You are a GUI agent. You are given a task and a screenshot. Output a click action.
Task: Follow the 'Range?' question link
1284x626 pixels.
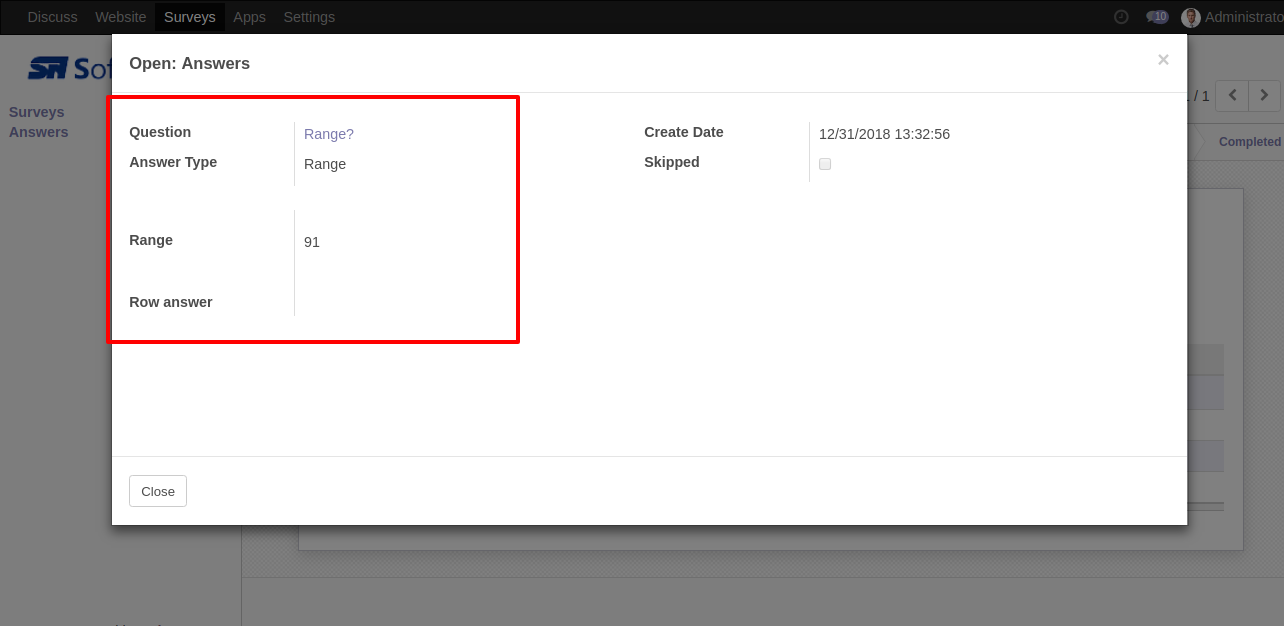(x=329, y=134)
